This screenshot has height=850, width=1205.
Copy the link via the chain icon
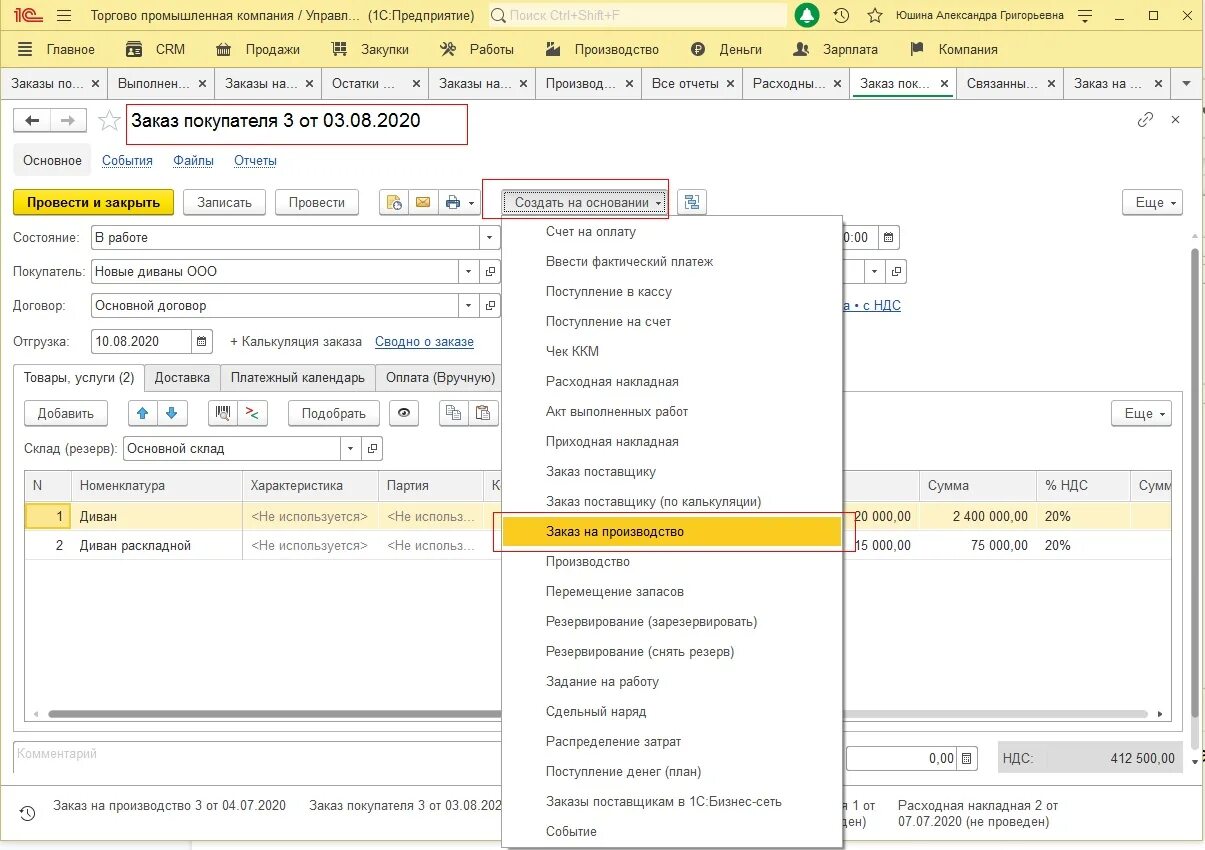1146,120
